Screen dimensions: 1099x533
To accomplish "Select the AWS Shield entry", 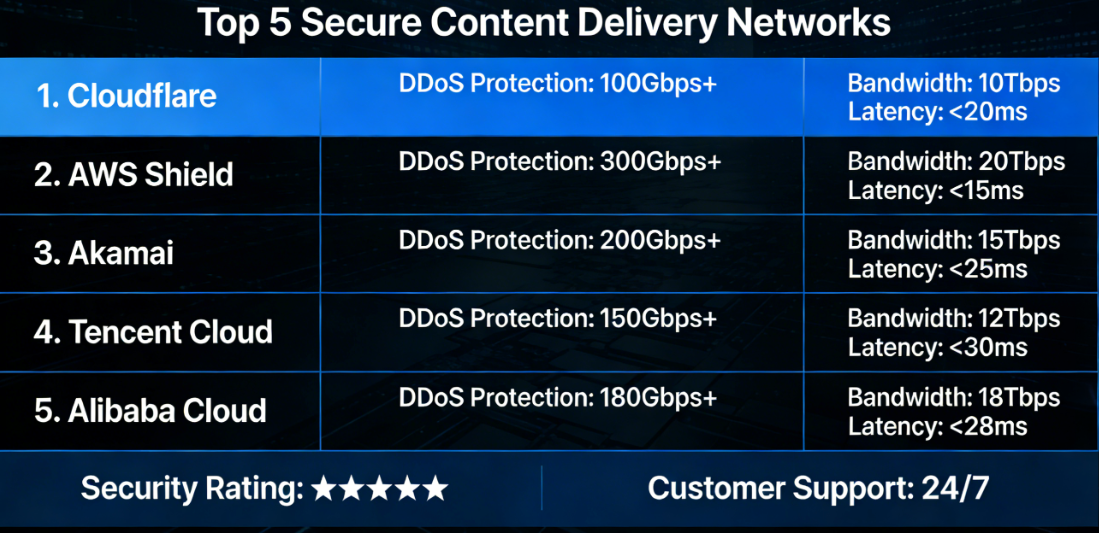I will click(134, 175).
